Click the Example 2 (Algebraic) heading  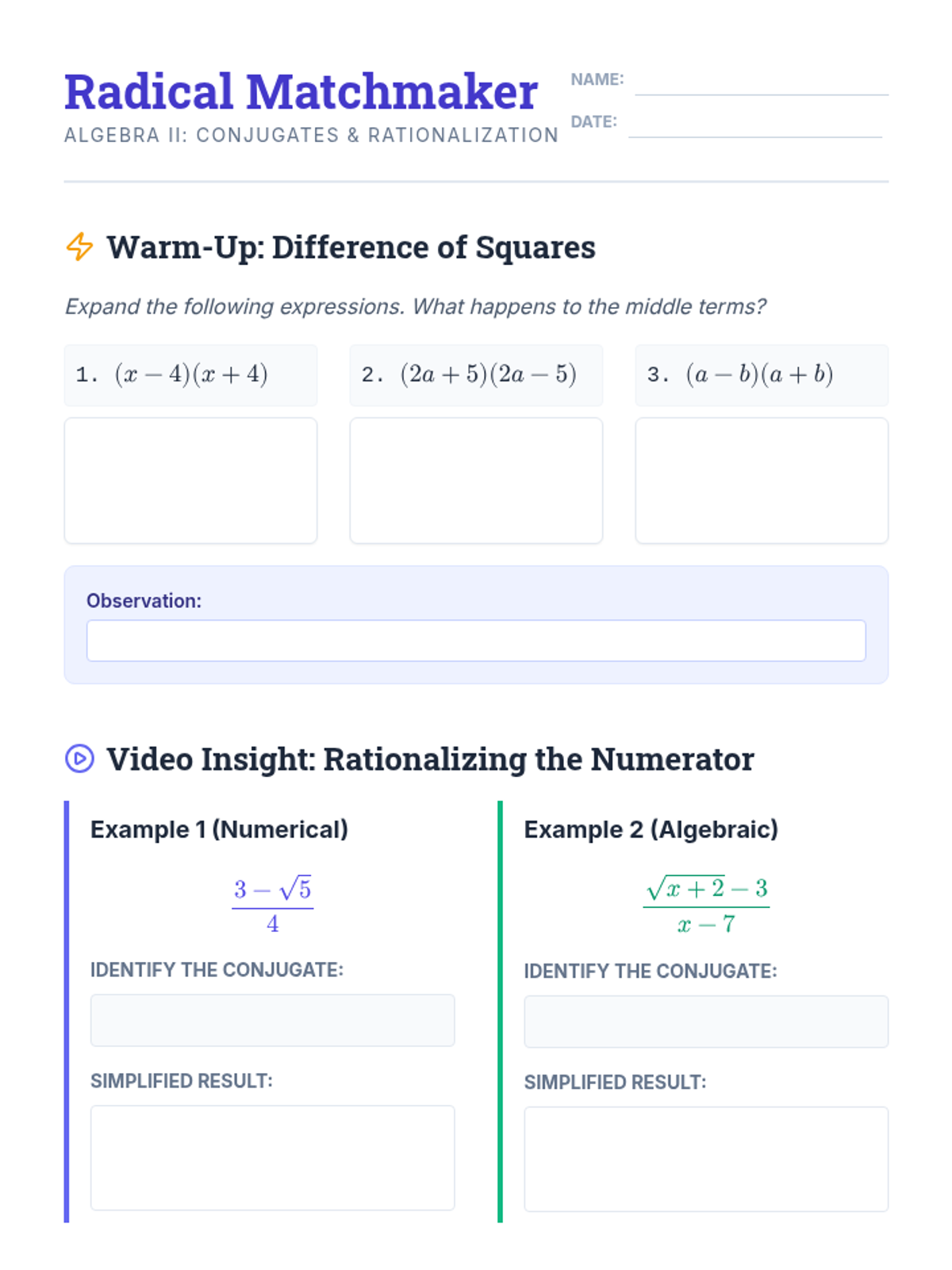click(651, 829)
